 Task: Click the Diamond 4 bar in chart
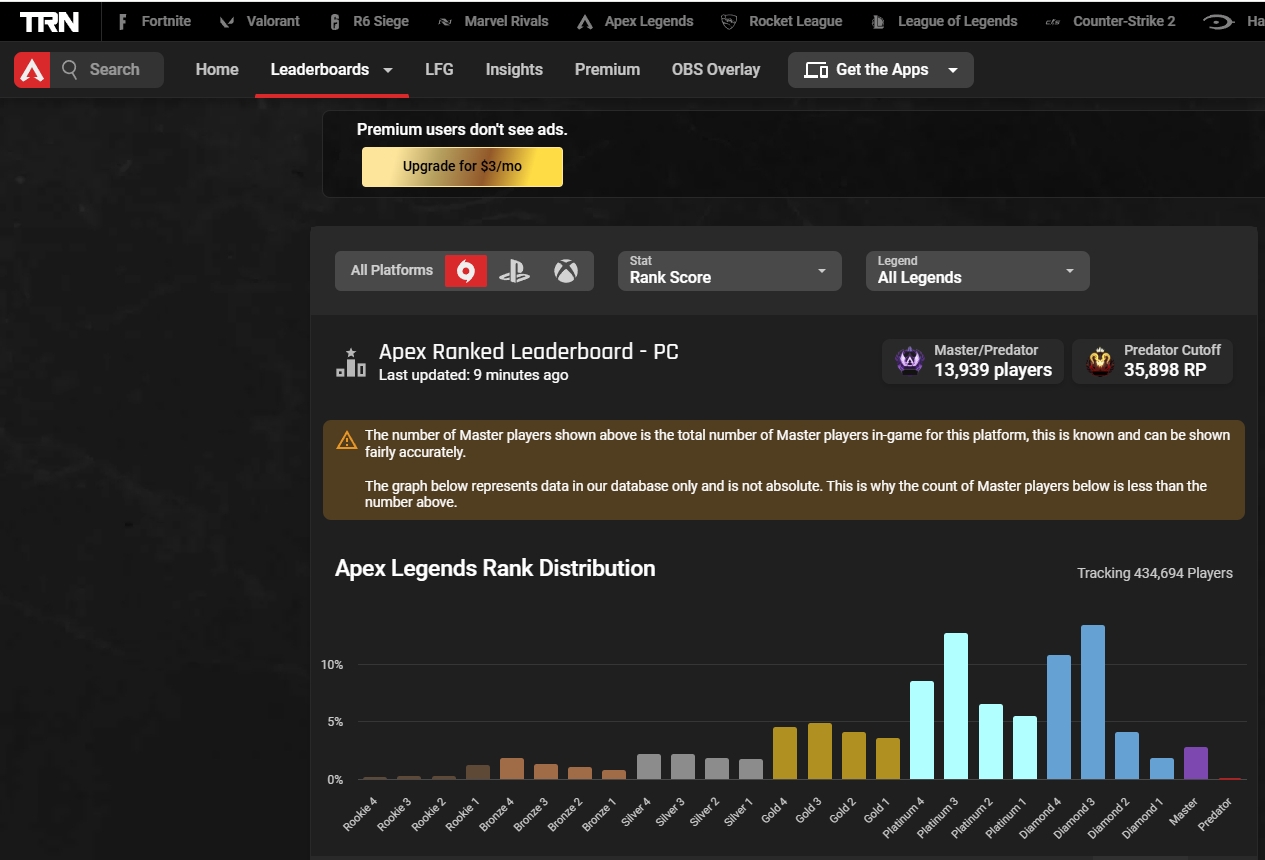[x=1059, y=717]
